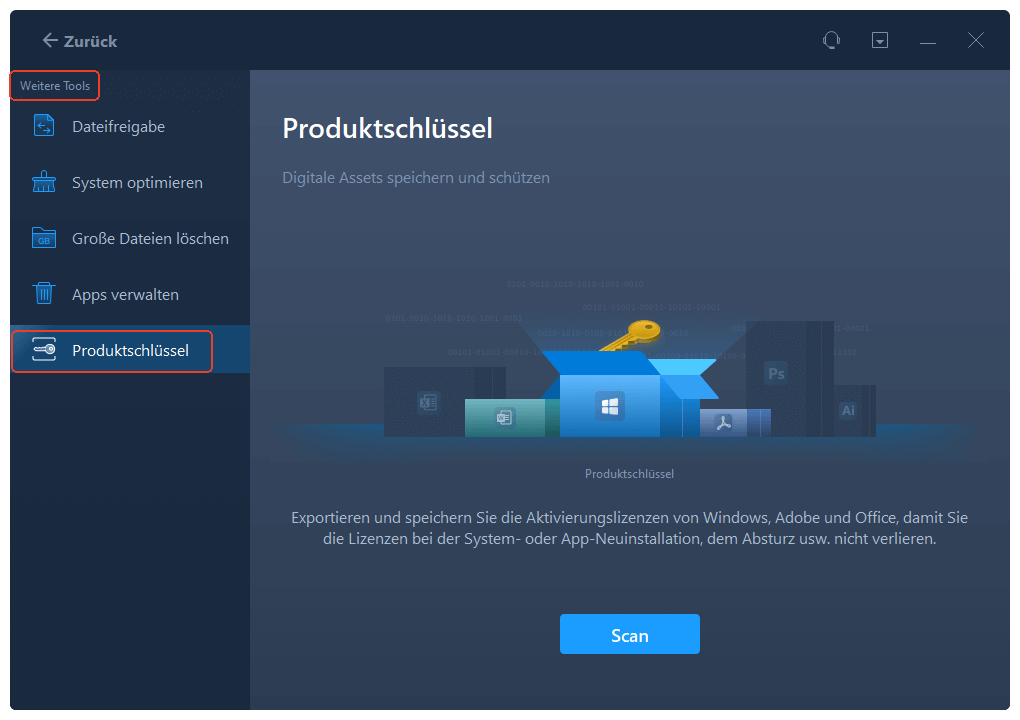
Task: Open Apps verwalten trash can icon
Action: click(44, 295)
